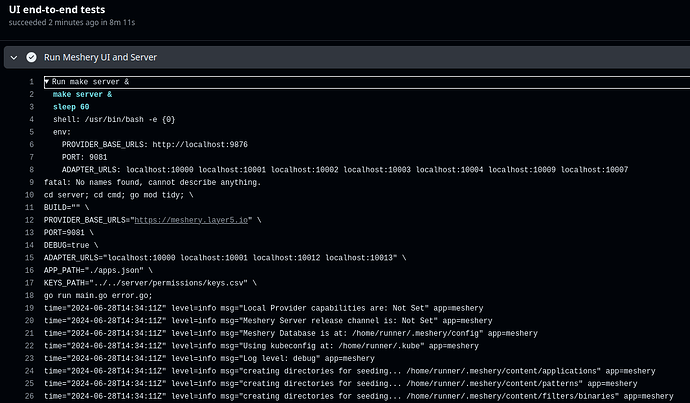Select line number 19 in log output

tap(29, 308)
